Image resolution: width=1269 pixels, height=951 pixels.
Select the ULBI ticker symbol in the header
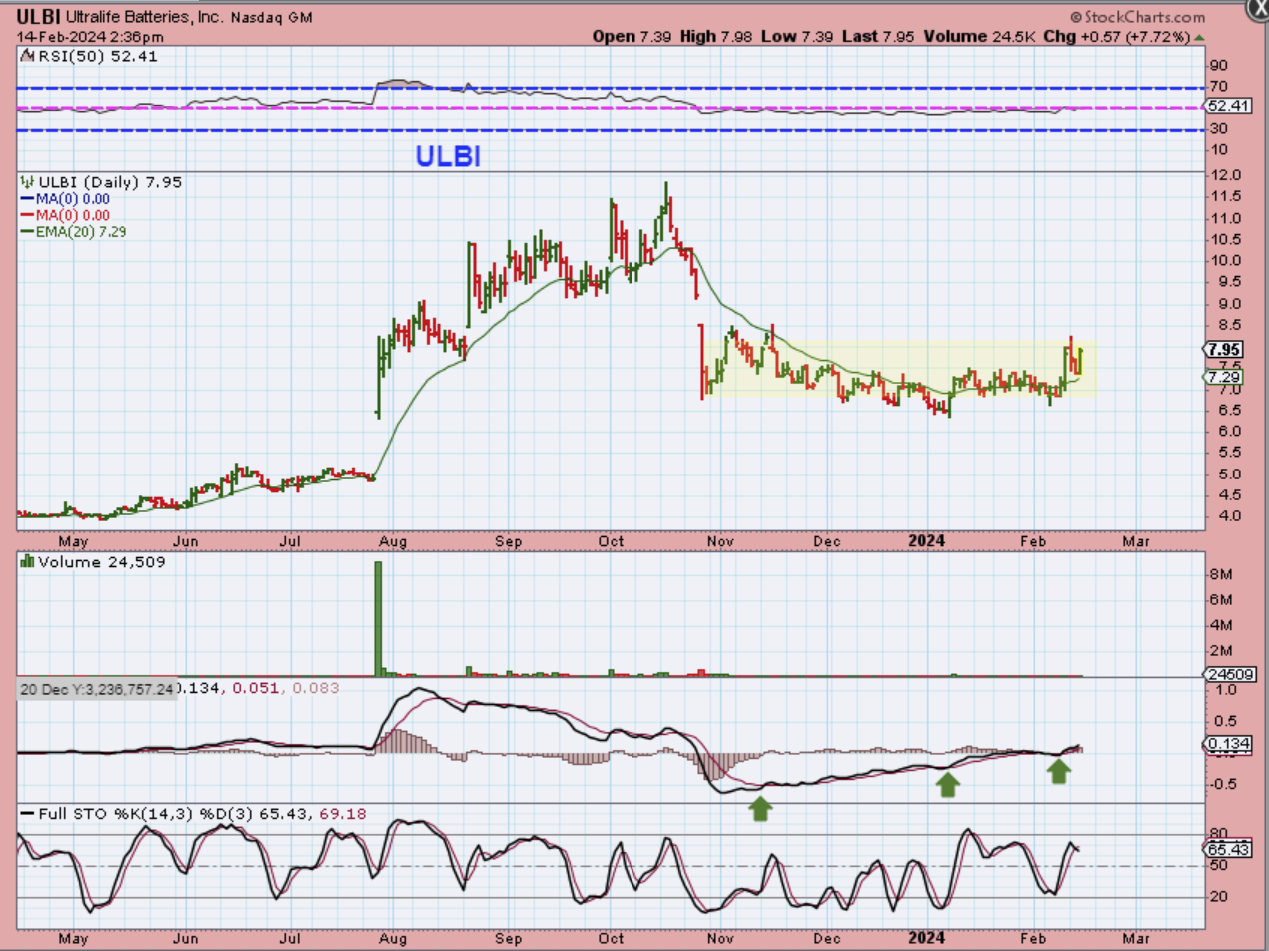tap(39, 17)
